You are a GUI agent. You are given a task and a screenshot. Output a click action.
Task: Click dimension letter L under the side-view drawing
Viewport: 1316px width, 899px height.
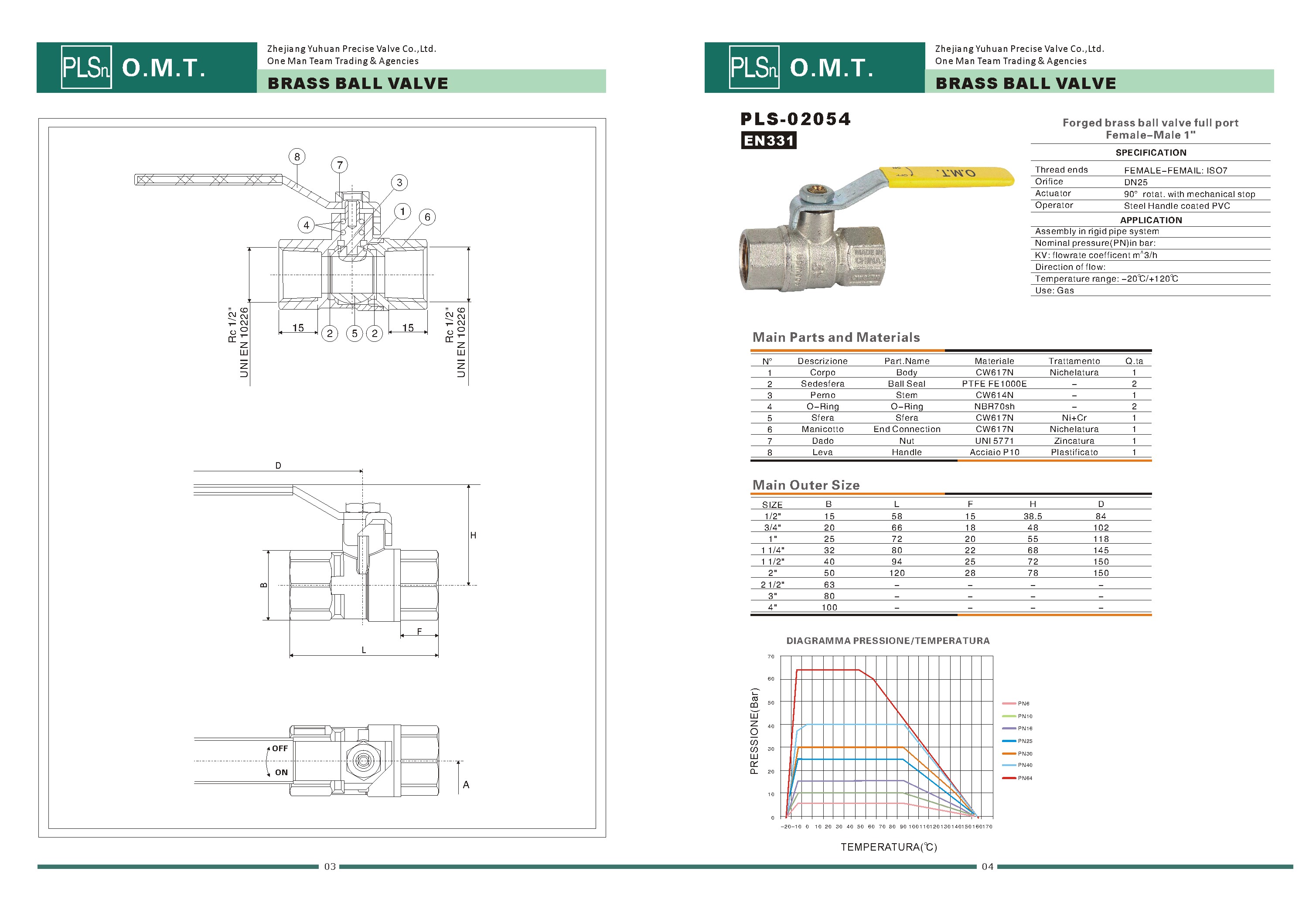point(364,650)
